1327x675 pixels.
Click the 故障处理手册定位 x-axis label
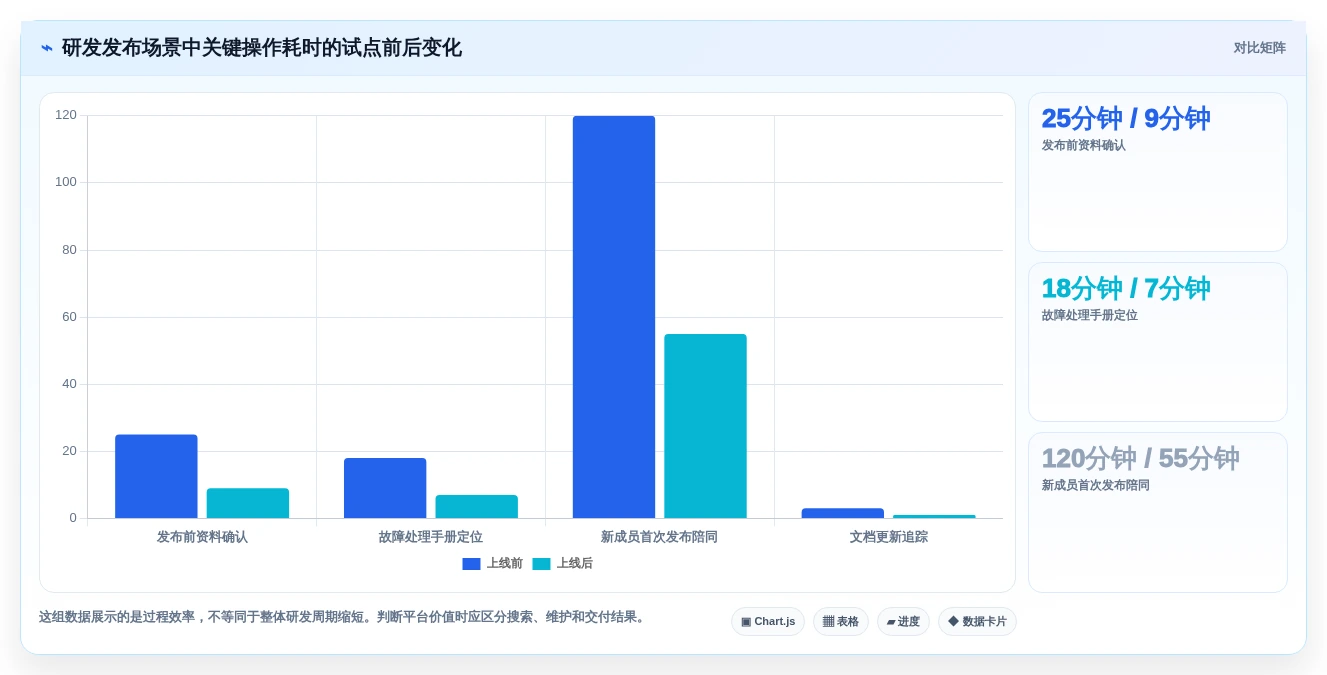tap(431, 537)
